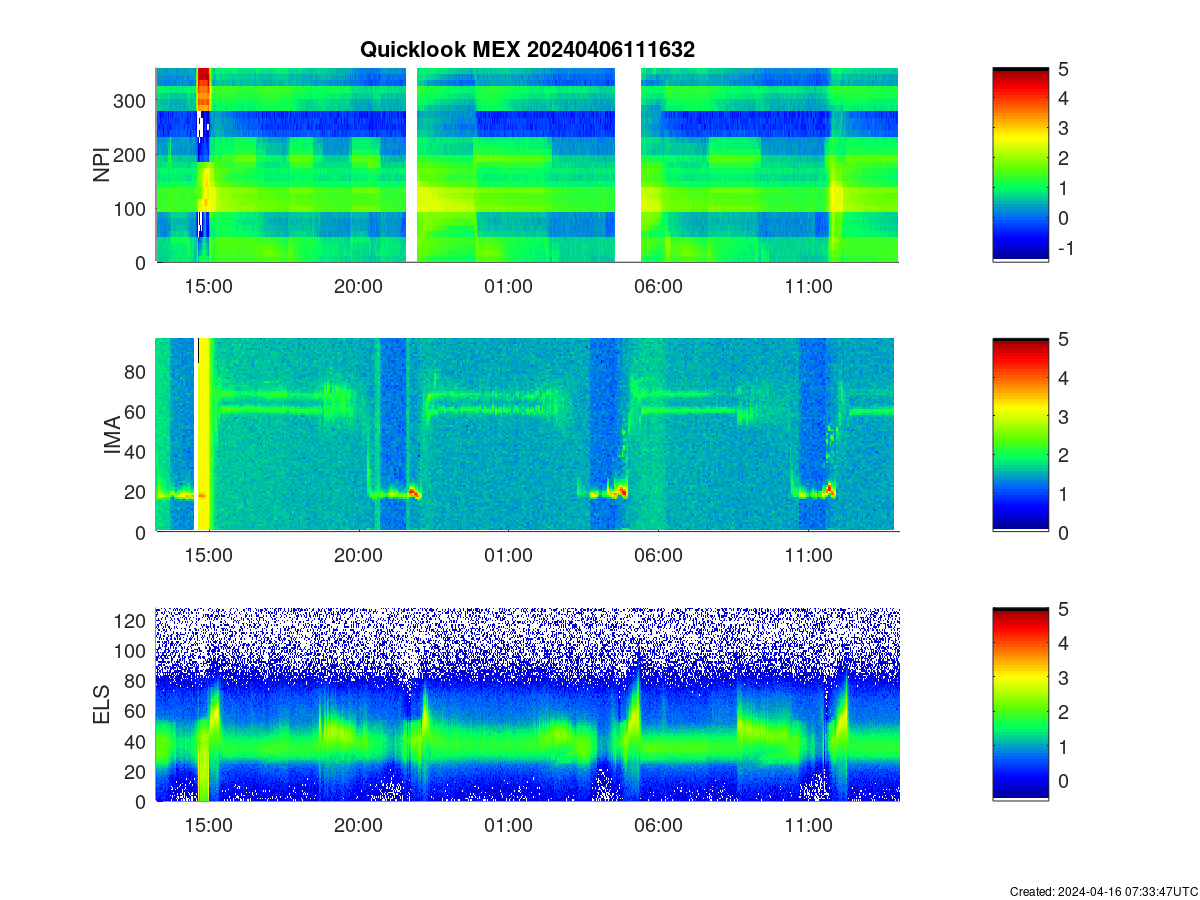
Task: Click the 01:00 tick under the IMA panel
Action: click(508, 557)
